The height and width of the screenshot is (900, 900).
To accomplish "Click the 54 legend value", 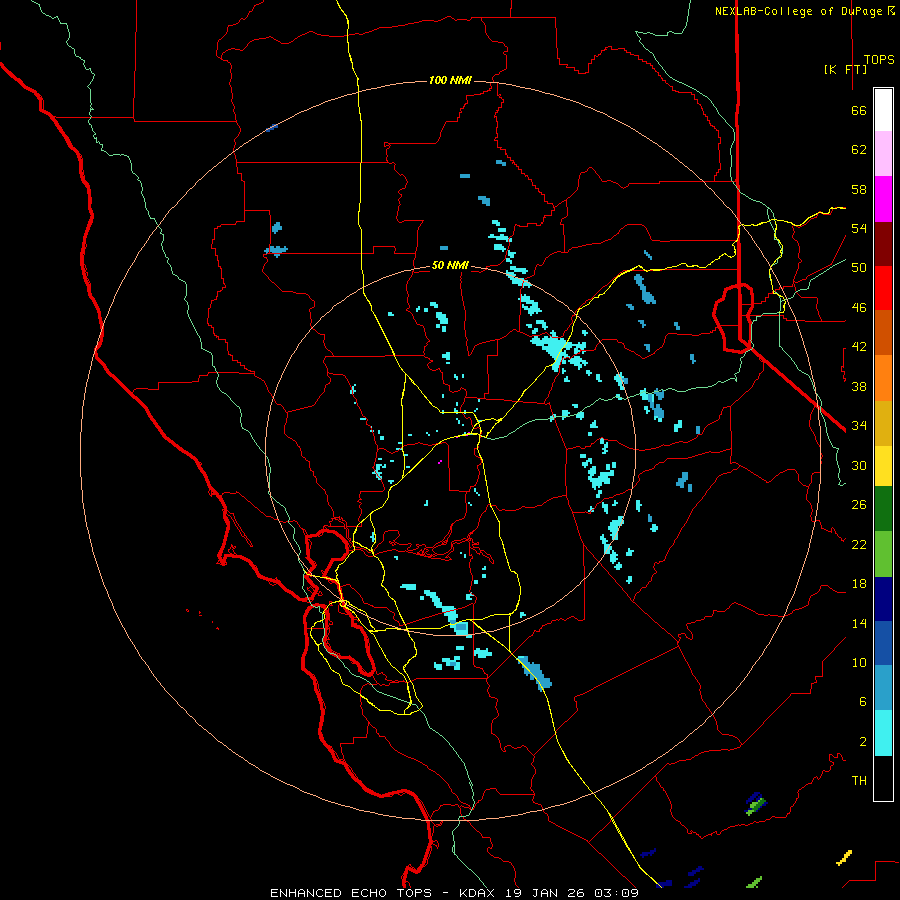I will 859,228.
